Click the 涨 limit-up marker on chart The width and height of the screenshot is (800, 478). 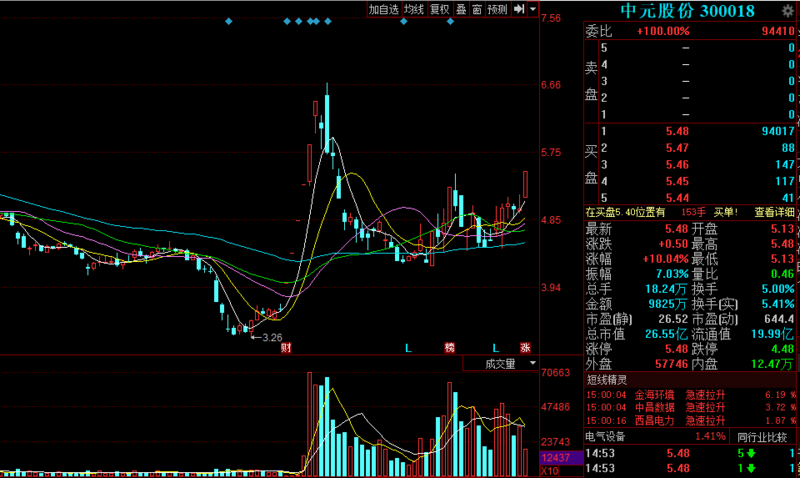tap(525, 348)
